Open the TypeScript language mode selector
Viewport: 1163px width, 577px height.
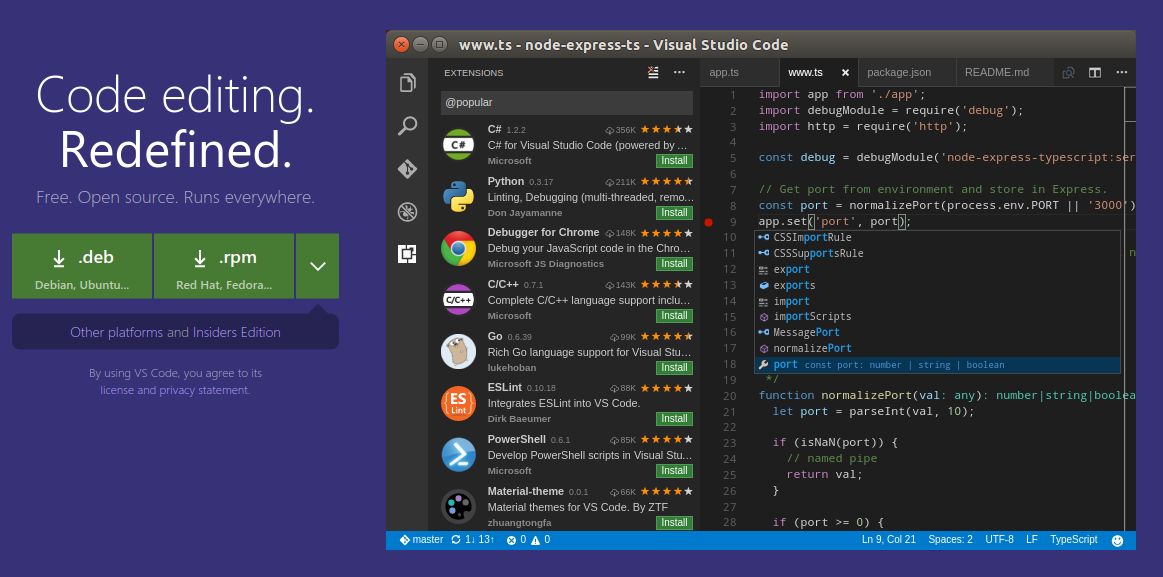click(1073, 540)
